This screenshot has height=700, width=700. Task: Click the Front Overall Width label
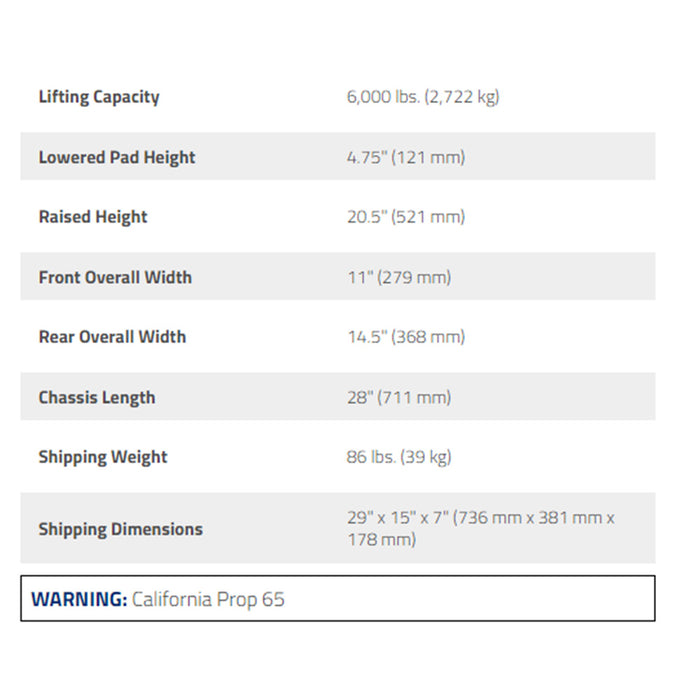tap(115, 277)
